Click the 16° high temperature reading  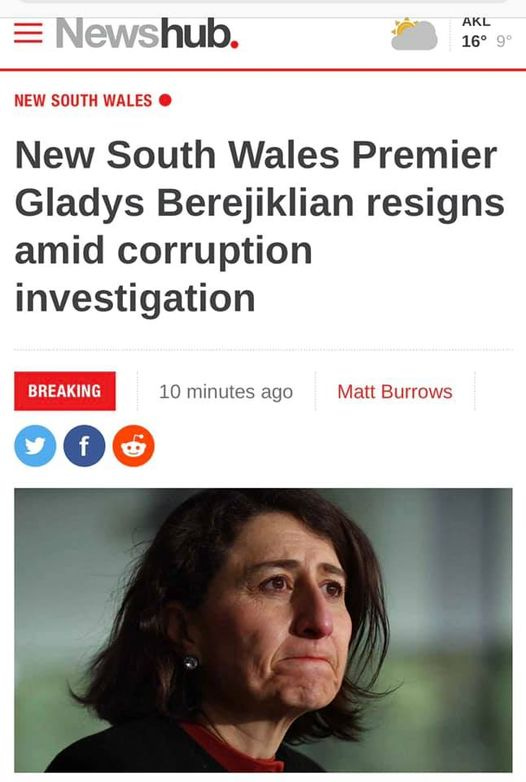pos(474,41)
